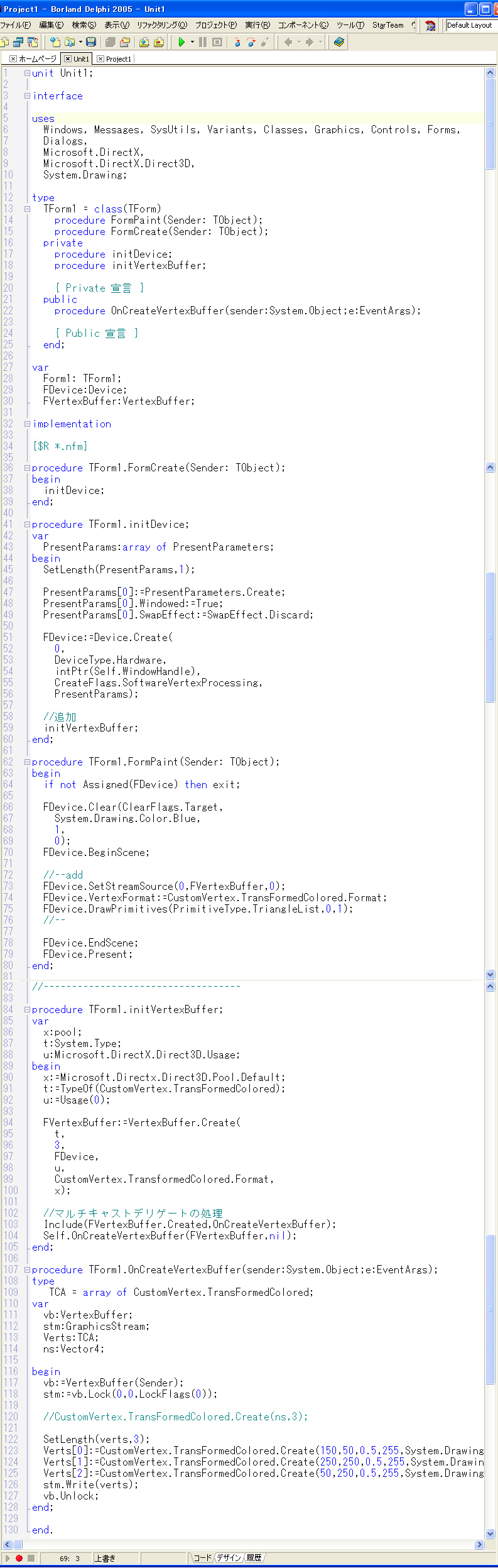Collapse the TForm1.FormPaint procedure fold

pyautogui.click(x=27, y=762)
